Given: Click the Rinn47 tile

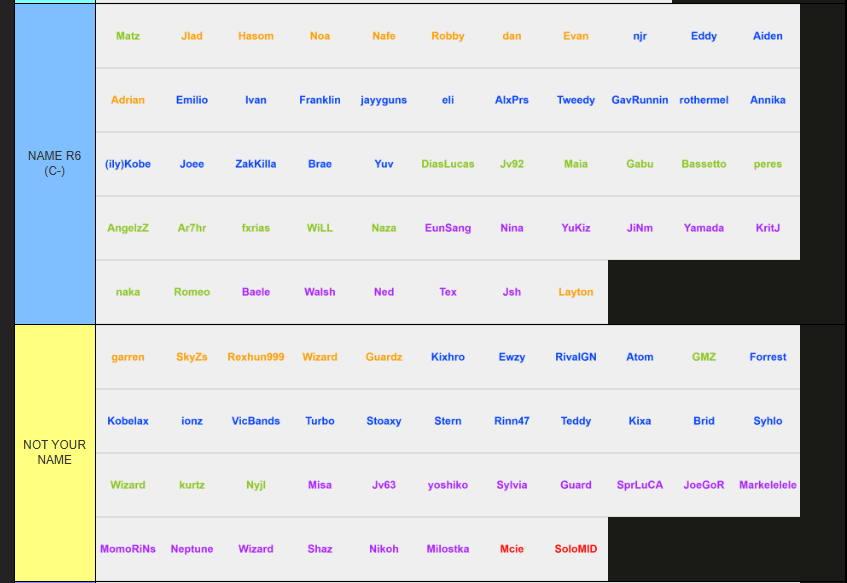Looking at the screenshot, I should (x=512, y=421).
